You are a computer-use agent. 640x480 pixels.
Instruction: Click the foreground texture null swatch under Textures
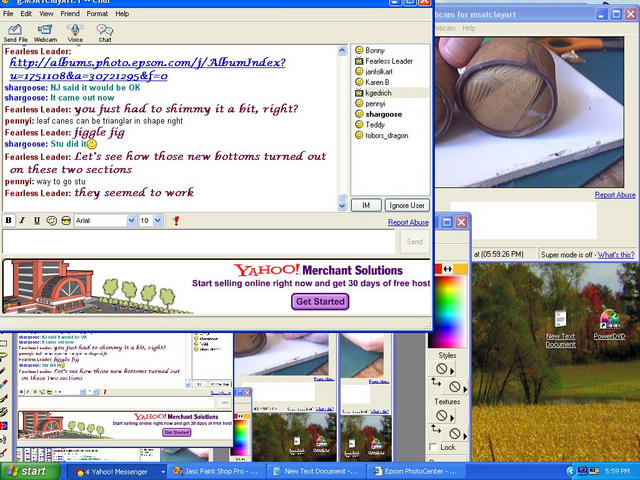click(441, 416)
